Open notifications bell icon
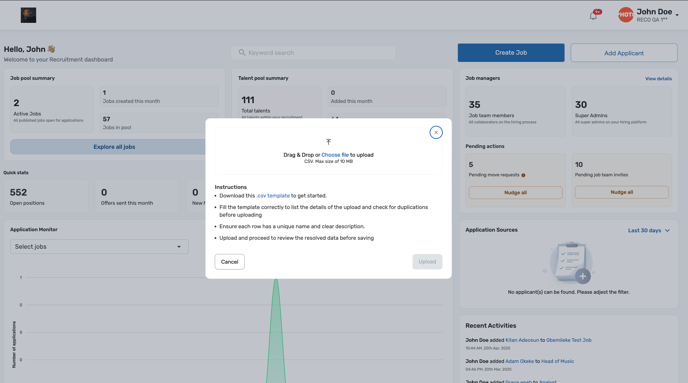The image size is (688, 383). pos(593,16)
